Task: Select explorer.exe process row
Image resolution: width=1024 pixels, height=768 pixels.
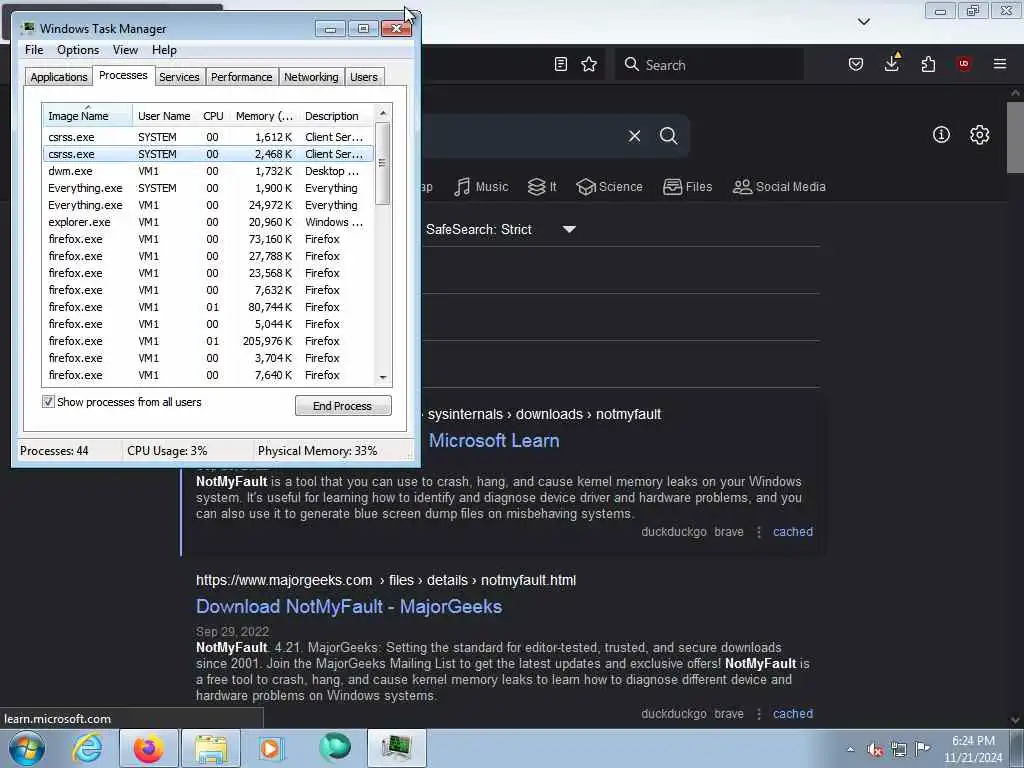Action: coord(208,222)
